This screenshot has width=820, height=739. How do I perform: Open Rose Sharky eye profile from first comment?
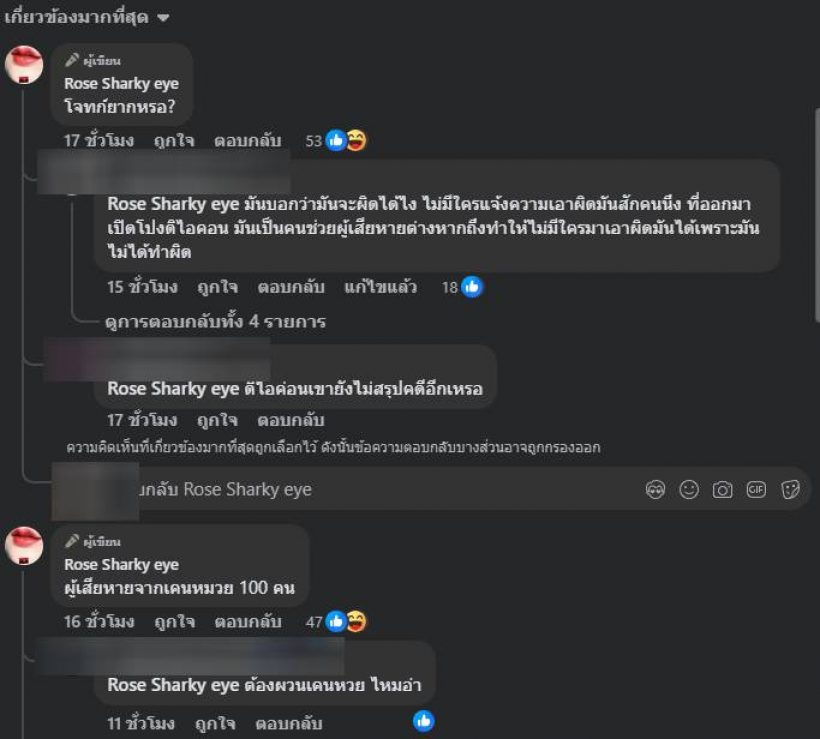click(x=121, y=84)
